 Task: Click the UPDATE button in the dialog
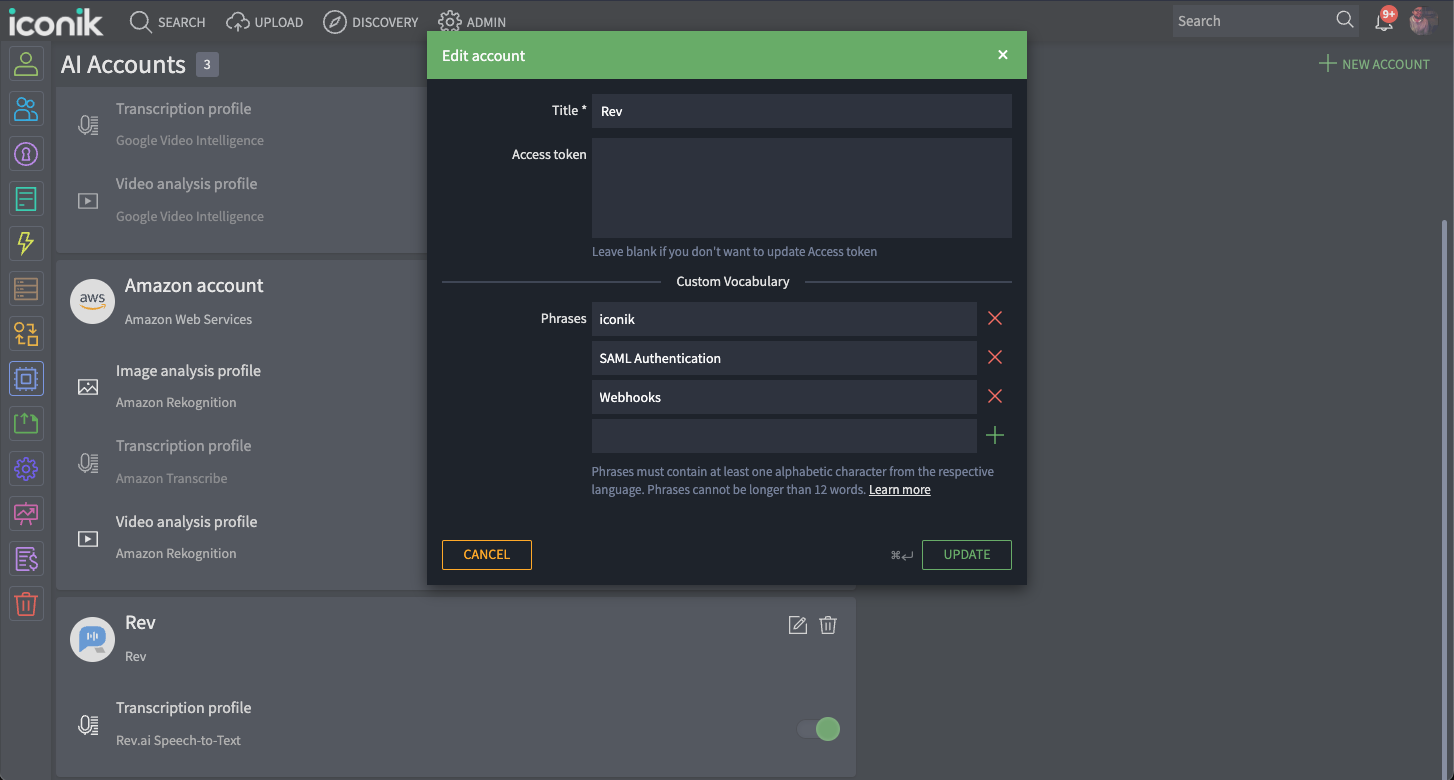[966, 554]
